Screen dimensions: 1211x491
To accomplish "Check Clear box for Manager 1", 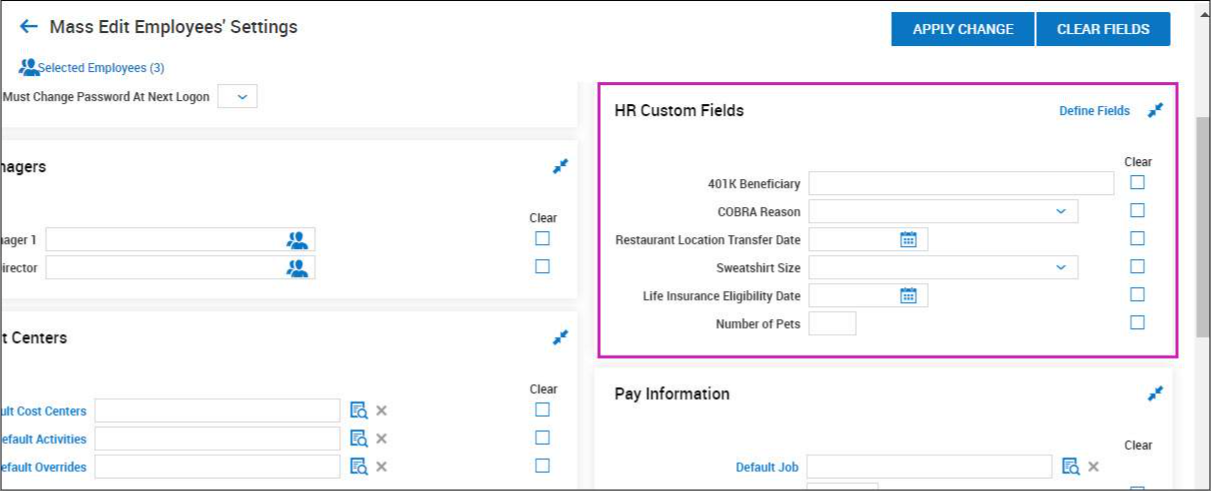I will [542, 238].
